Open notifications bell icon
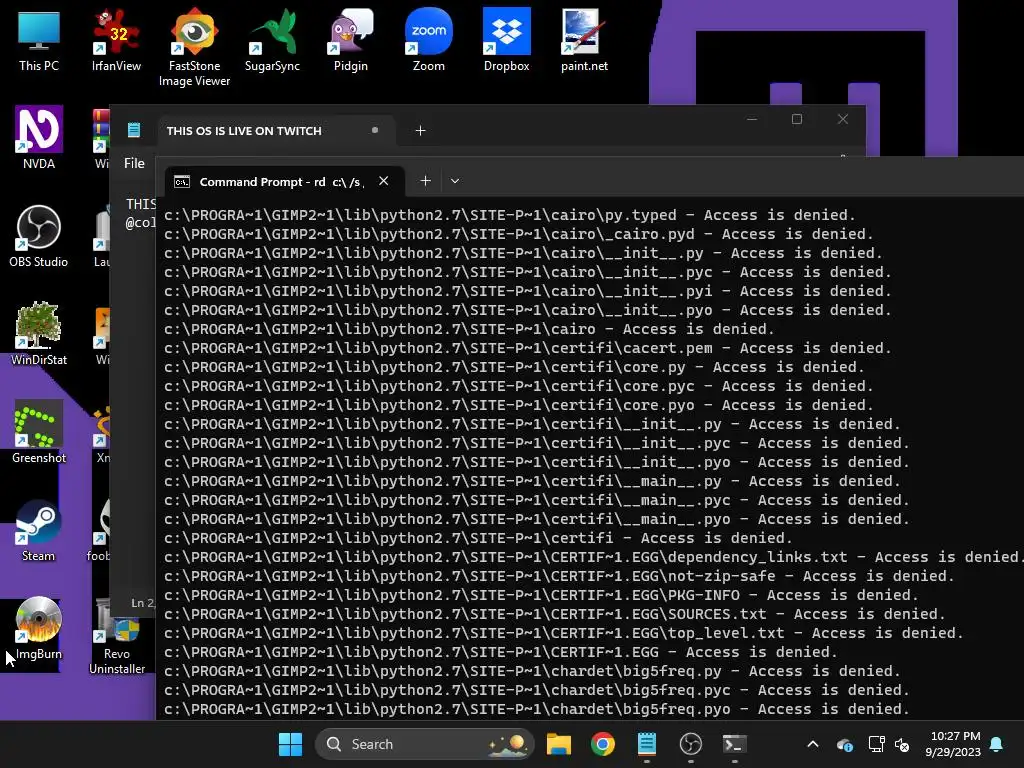Viewport: 1024px width, 768px height. point(997,744)
